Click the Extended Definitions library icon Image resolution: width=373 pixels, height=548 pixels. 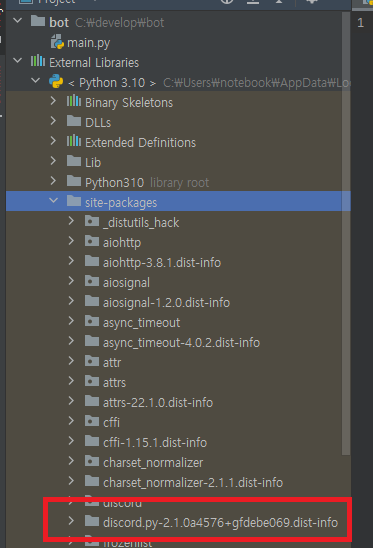point(74,141)
